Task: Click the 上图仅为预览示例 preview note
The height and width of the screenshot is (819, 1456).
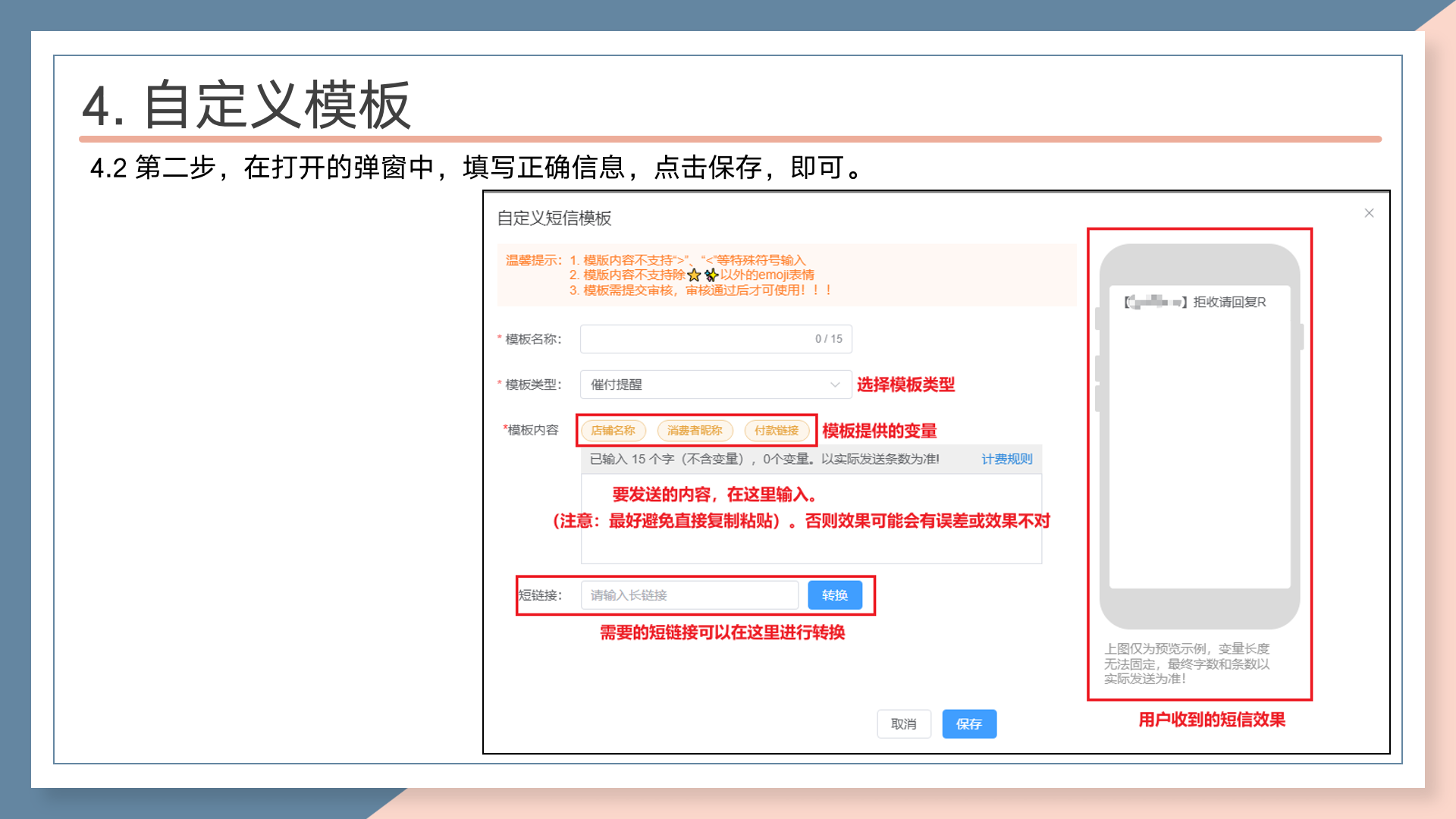Action: pos(1186,664)
